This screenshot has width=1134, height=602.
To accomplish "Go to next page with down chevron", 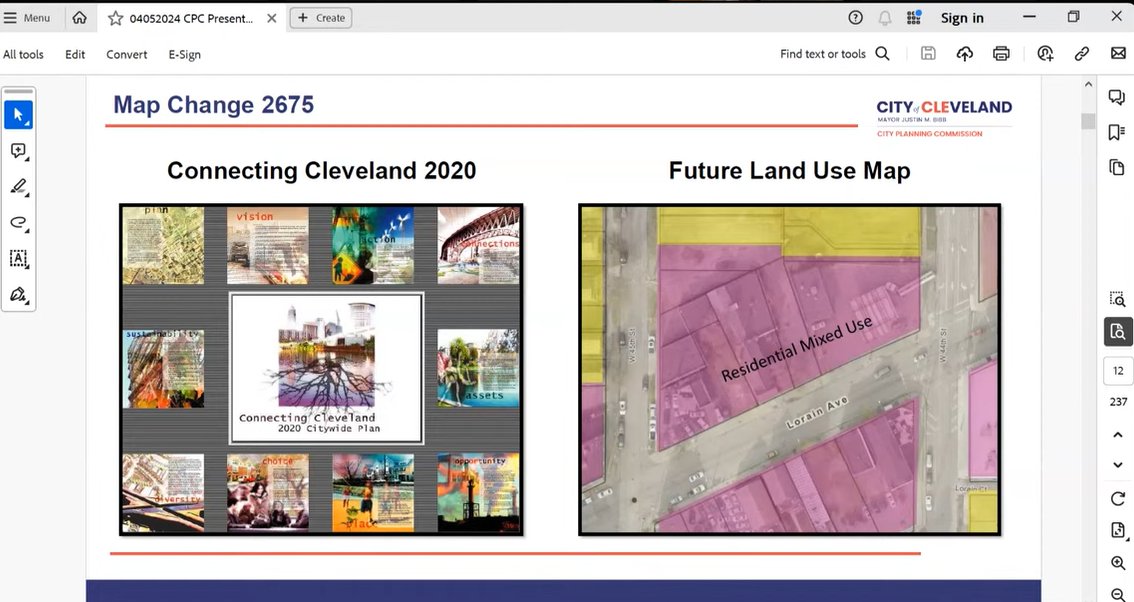I will 1118,465.
